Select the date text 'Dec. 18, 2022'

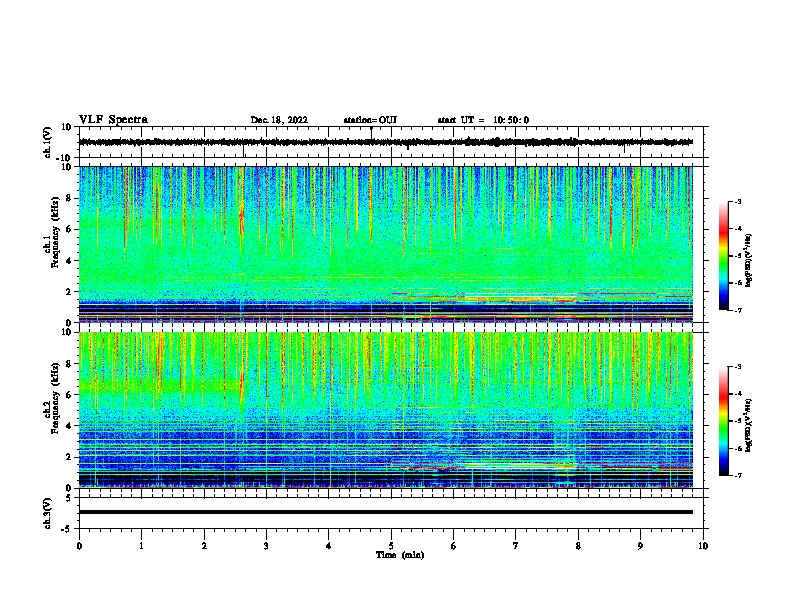(x=279, y=120)
